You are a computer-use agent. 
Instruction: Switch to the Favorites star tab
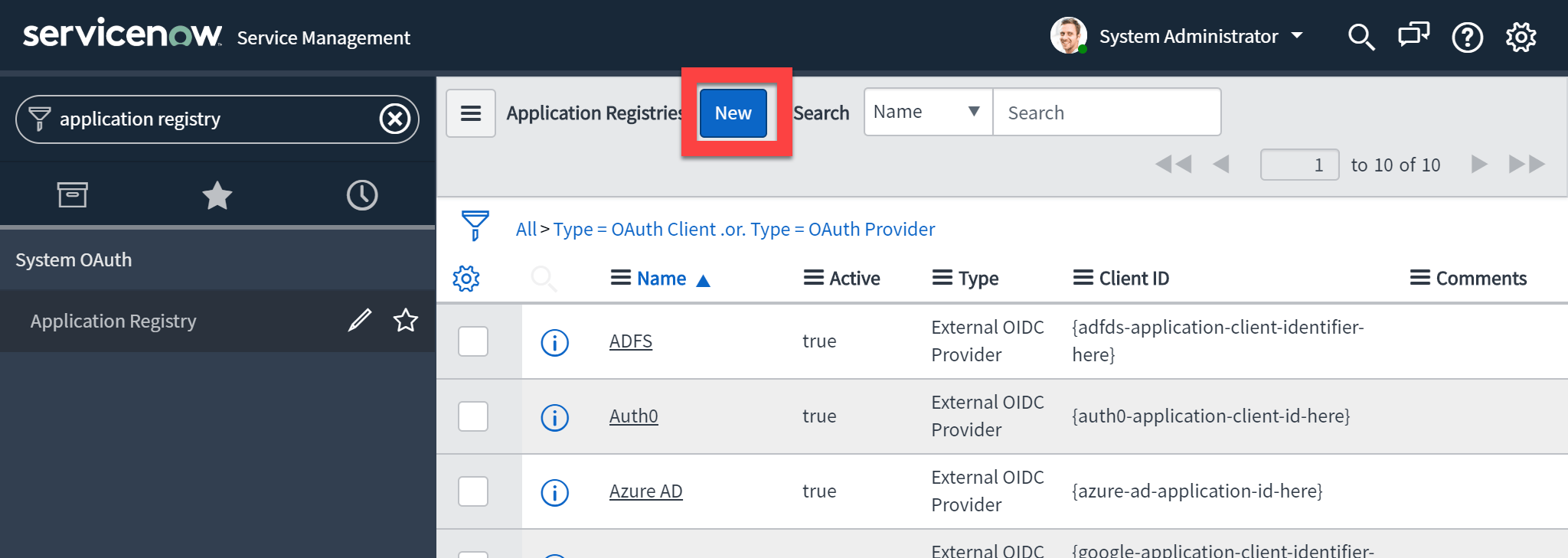[217, 195]
